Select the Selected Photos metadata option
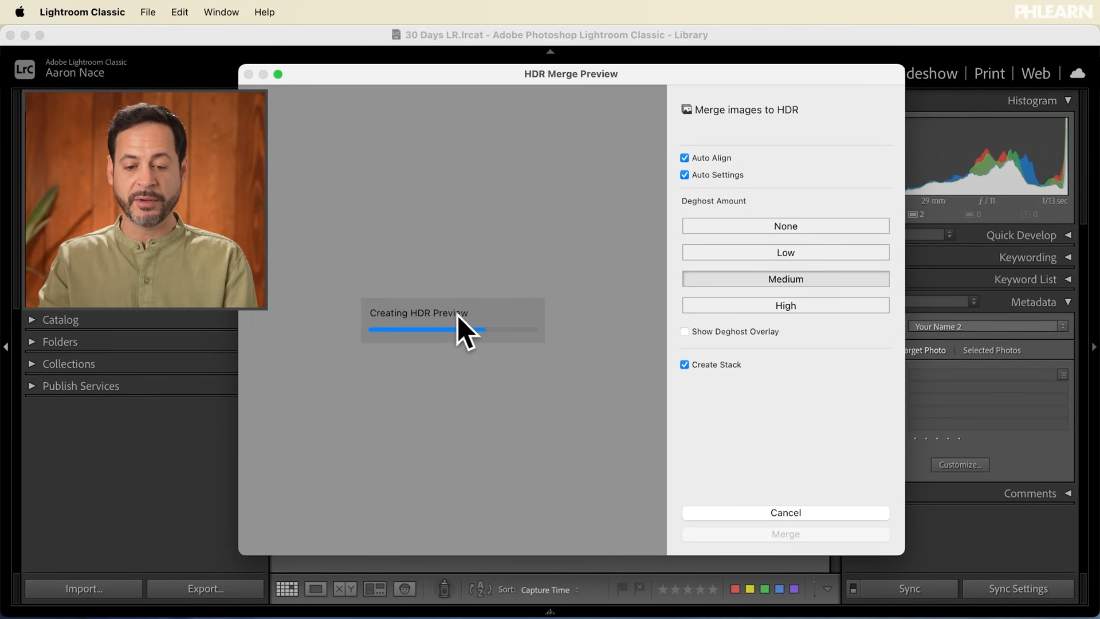Viewport: 1100px width, 619px height. (x=991, y=350)
